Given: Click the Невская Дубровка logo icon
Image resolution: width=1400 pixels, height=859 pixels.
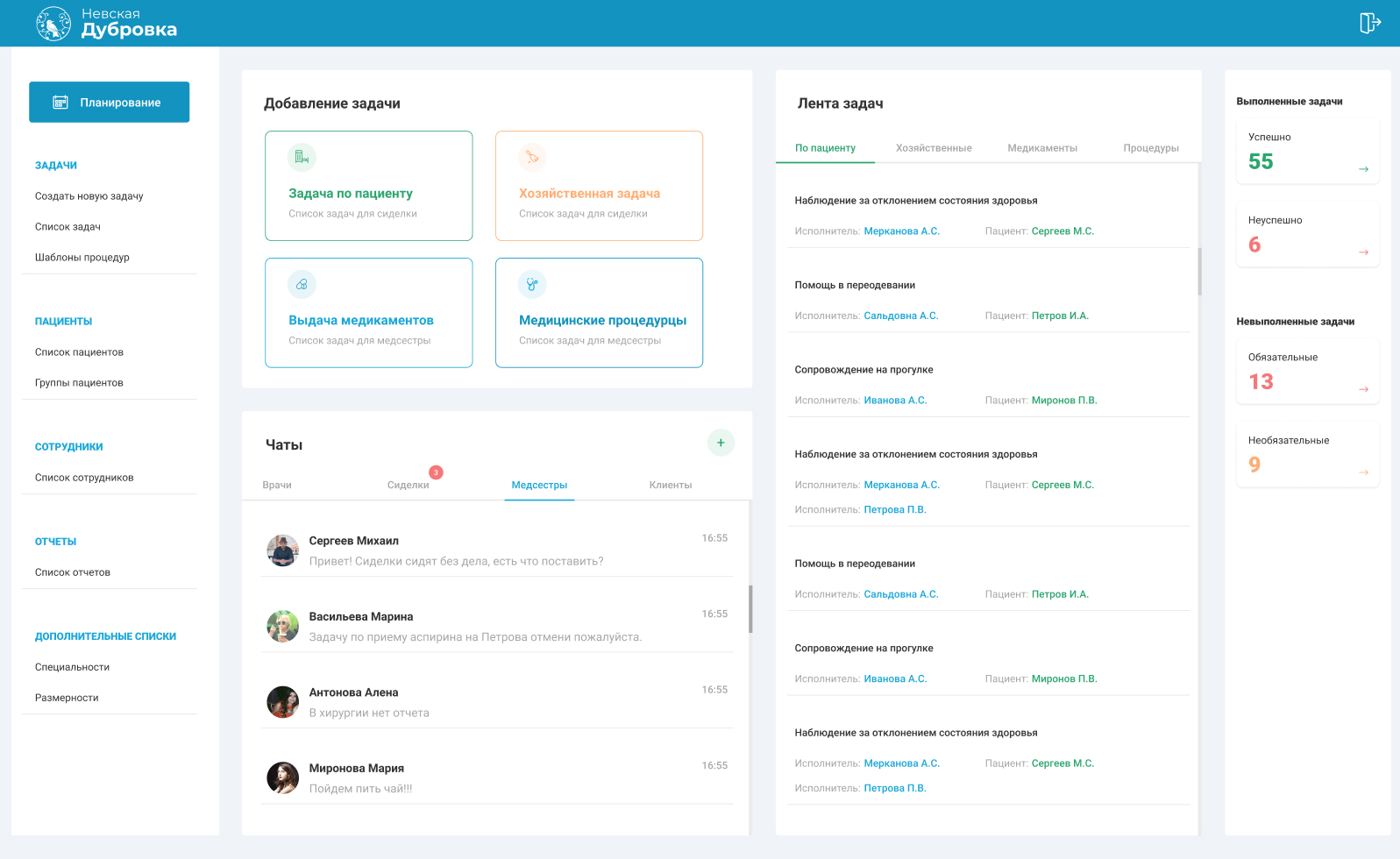Looking at the screenshot, I should 53,24.
